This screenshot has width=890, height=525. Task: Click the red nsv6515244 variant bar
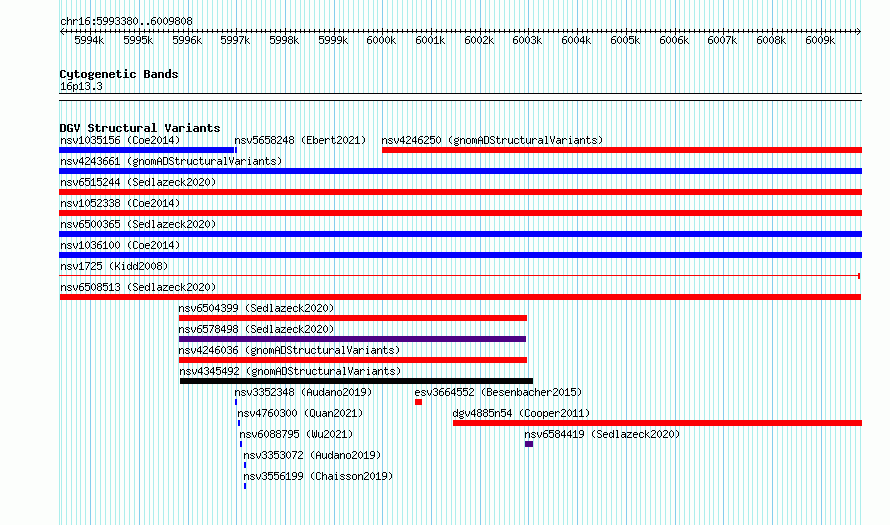pos(460,192)
